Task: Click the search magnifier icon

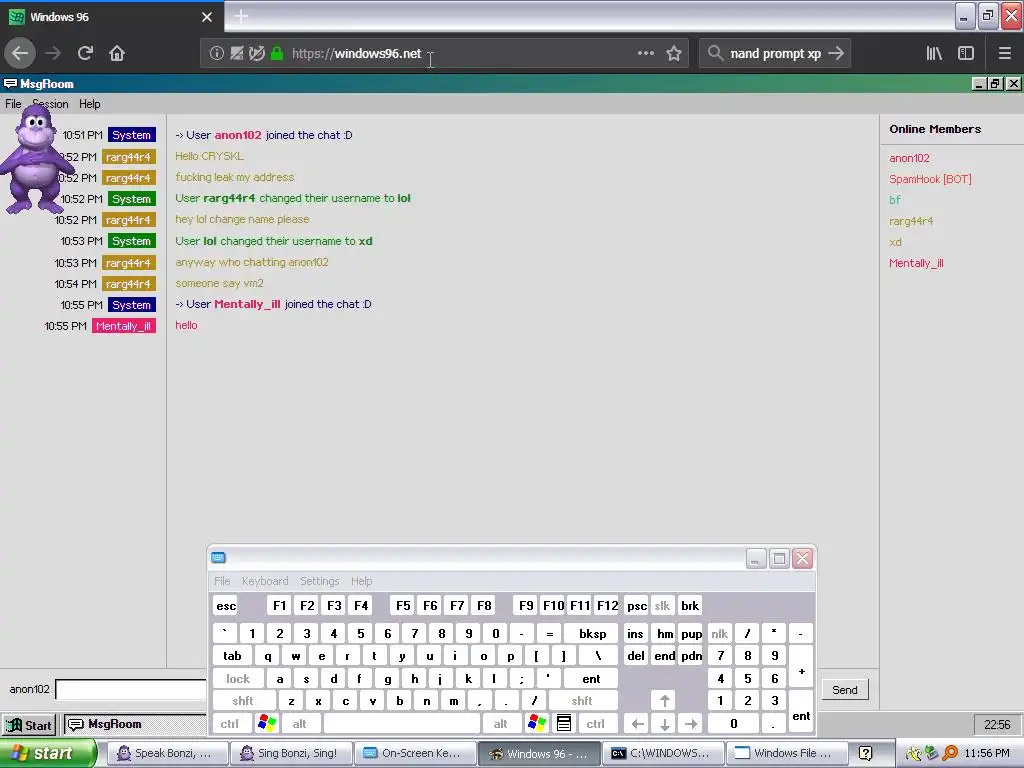Action: point(715,53)
